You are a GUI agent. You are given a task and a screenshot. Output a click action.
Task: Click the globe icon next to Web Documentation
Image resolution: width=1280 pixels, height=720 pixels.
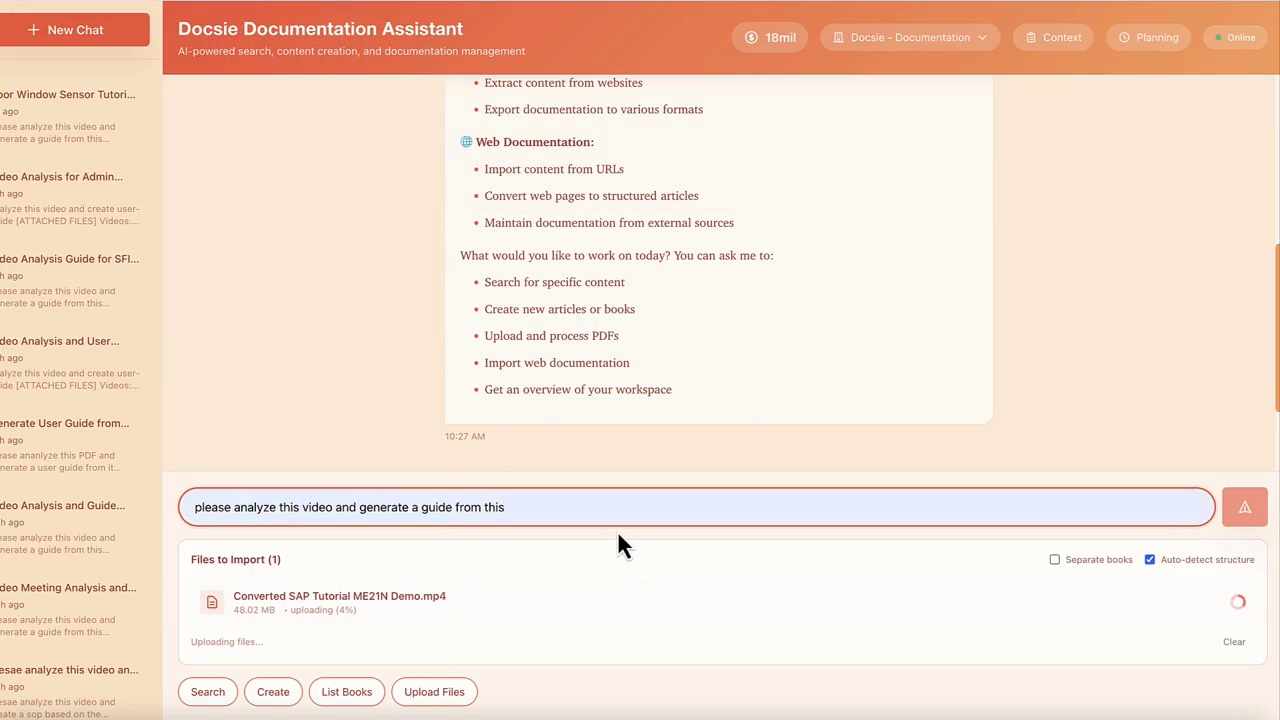(466, 141)
